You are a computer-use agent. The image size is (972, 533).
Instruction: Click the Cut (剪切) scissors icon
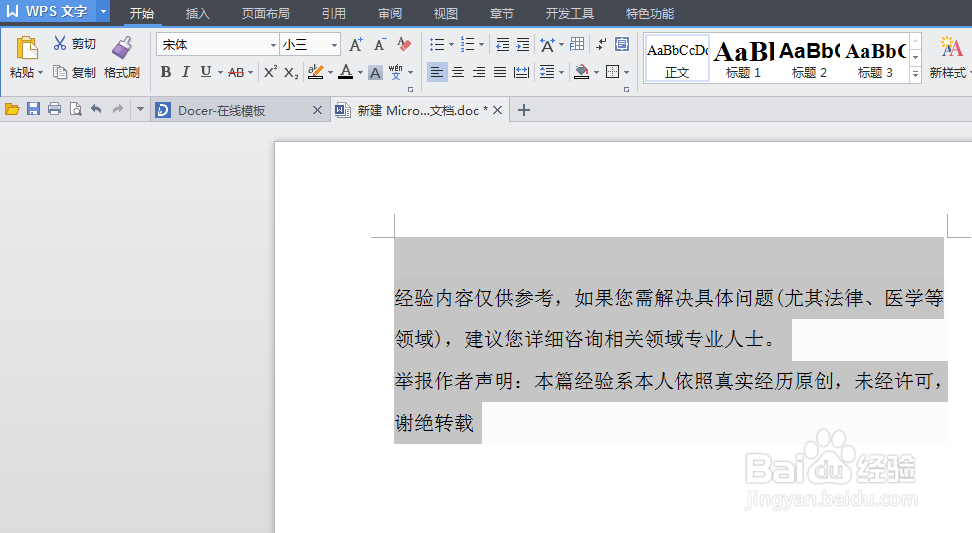(x=60, y=43)
